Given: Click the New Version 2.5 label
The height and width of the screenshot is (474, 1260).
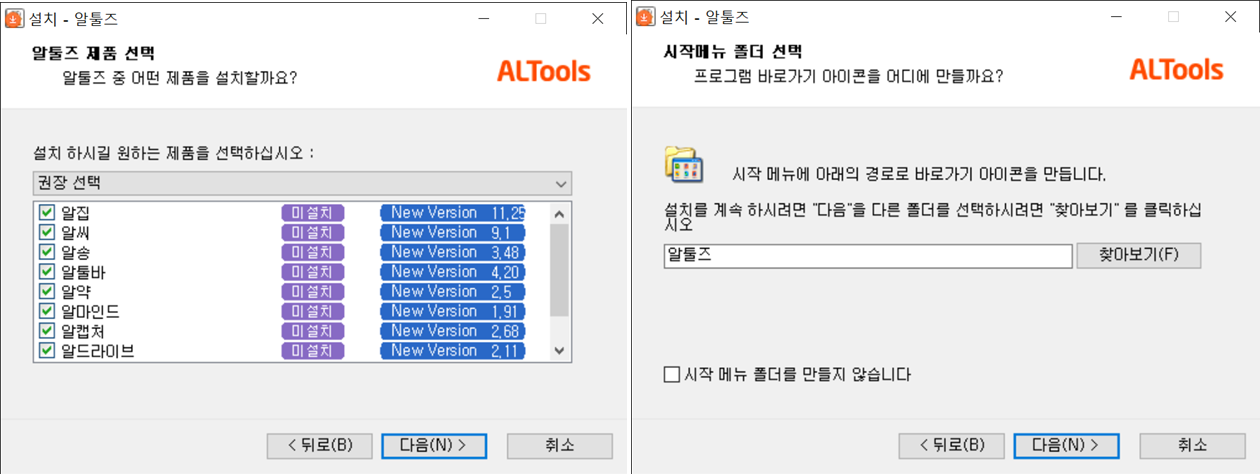Looking at the screenshot, I should tap(453, 291).
